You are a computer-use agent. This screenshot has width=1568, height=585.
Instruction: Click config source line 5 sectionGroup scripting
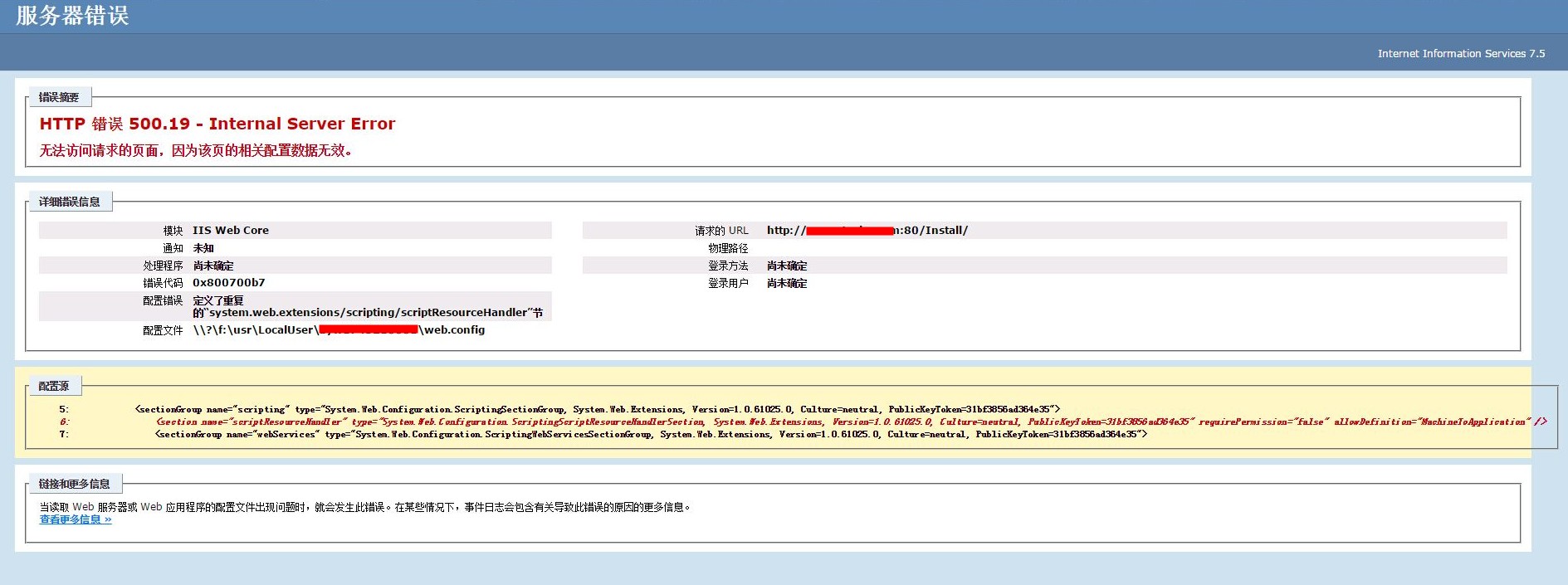coord(597,409)
